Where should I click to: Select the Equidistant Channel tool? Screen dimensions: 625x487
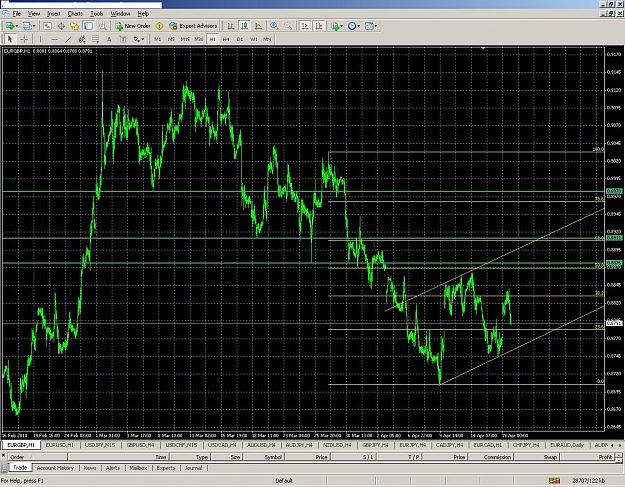82,39
